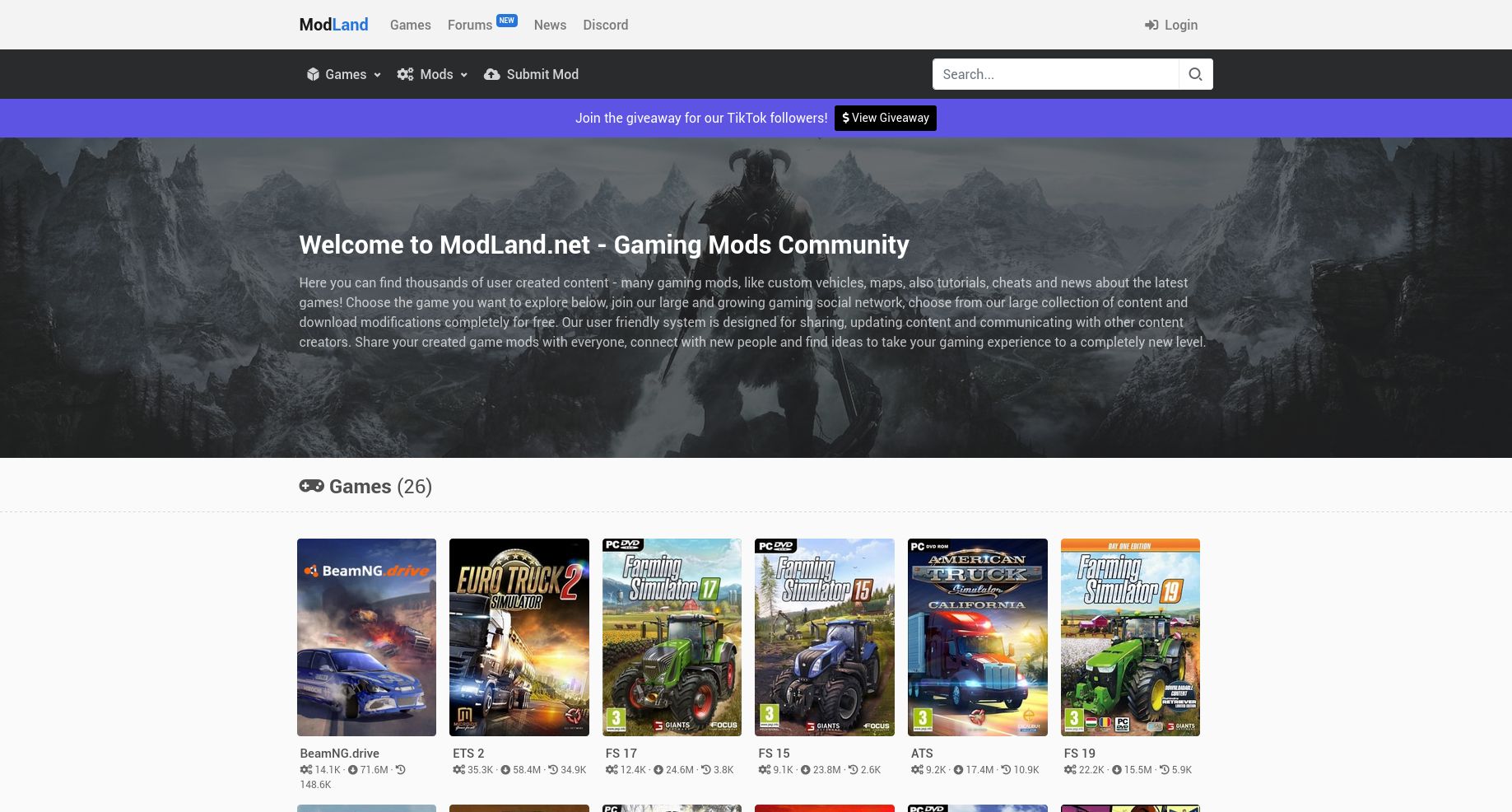Screen dimensions: 1512x812
Task: Click FS 15 downloads count 23.8M
Action: 827,770
